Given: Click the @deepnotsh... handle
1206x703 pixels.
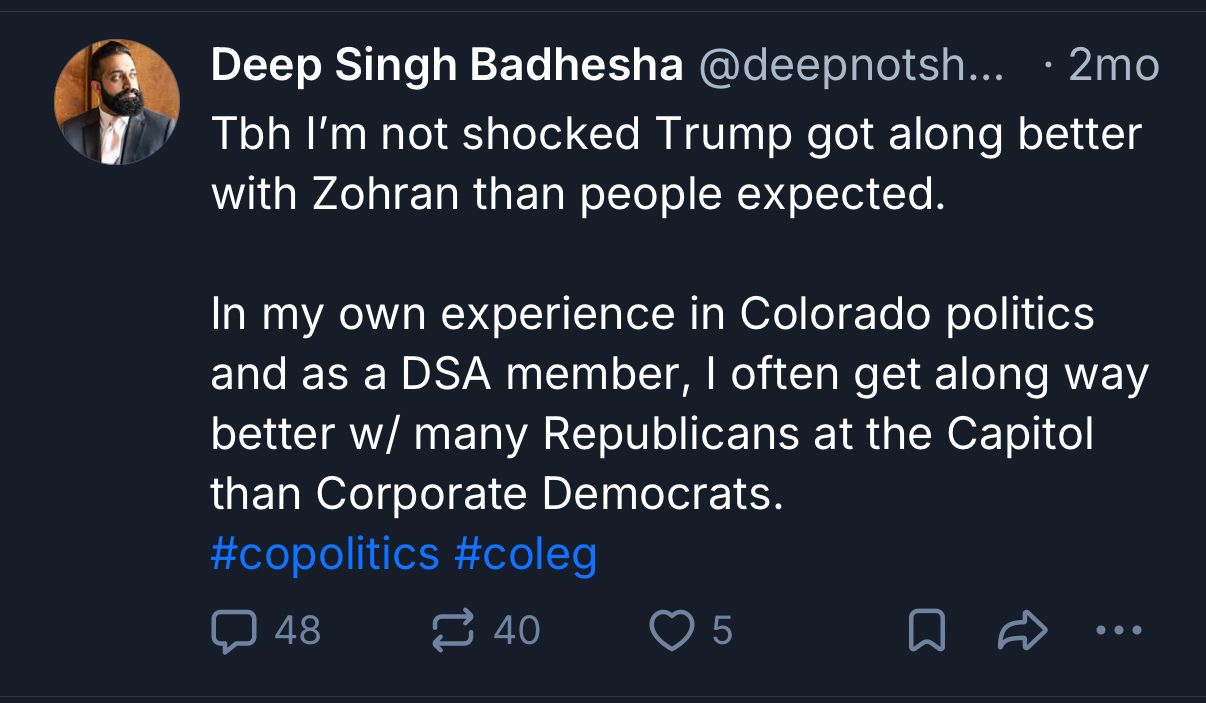Looking at the screenshot, I should [x=850, y=67].
